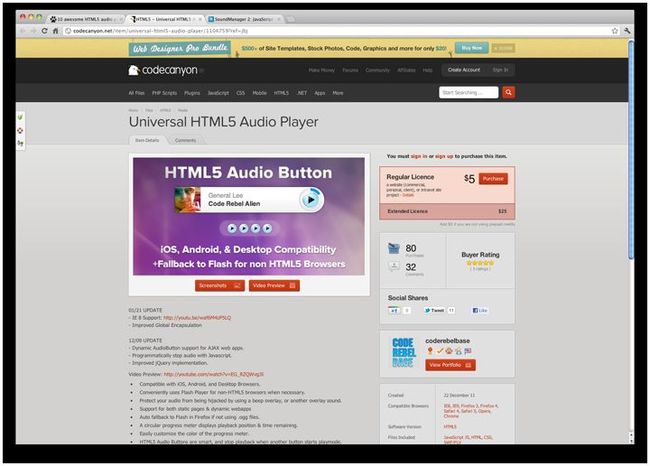
Task: Open the .NET category menu
Action: [302, 93]
